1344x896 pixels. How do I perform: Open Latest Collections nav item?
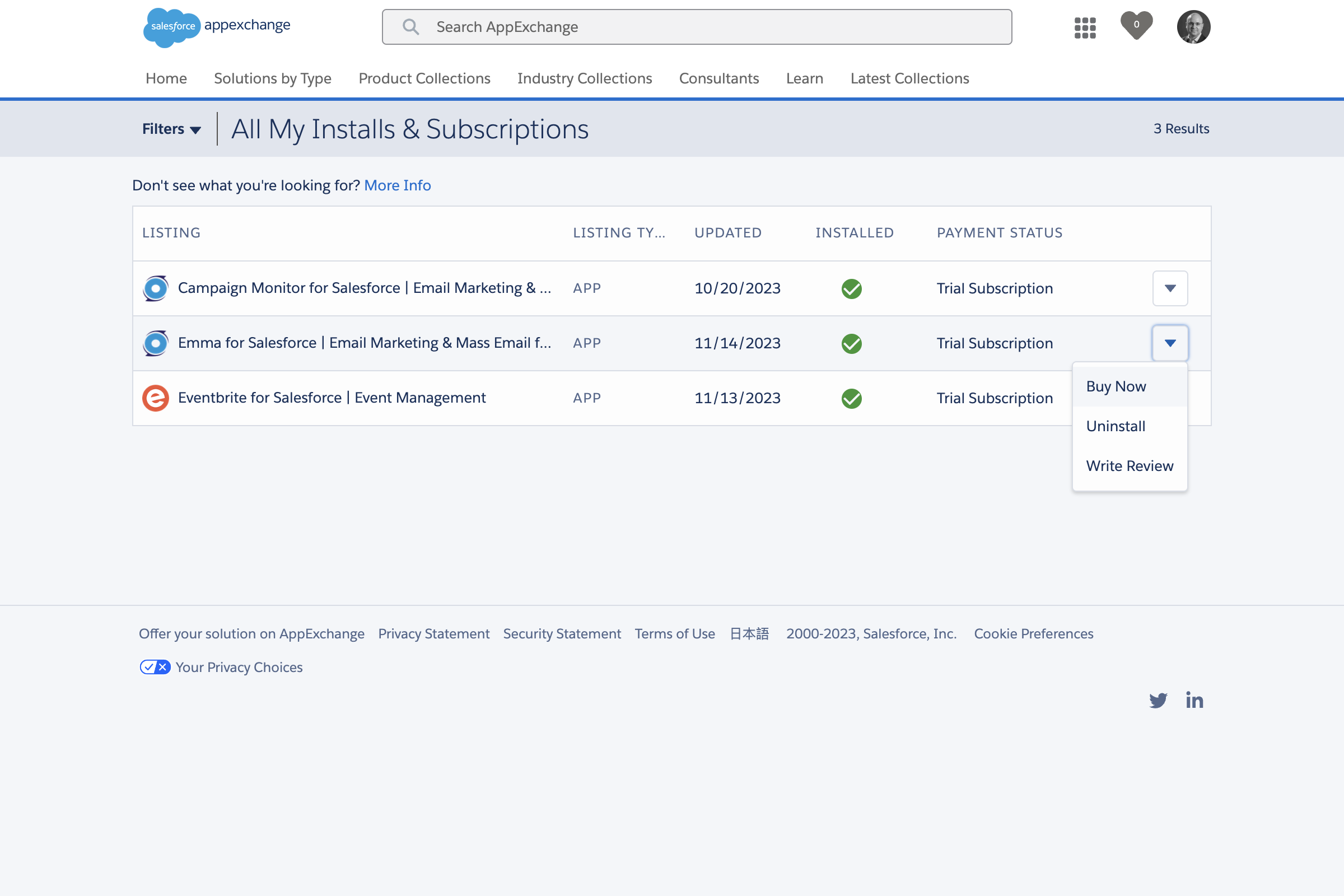(x=909, y=78)
